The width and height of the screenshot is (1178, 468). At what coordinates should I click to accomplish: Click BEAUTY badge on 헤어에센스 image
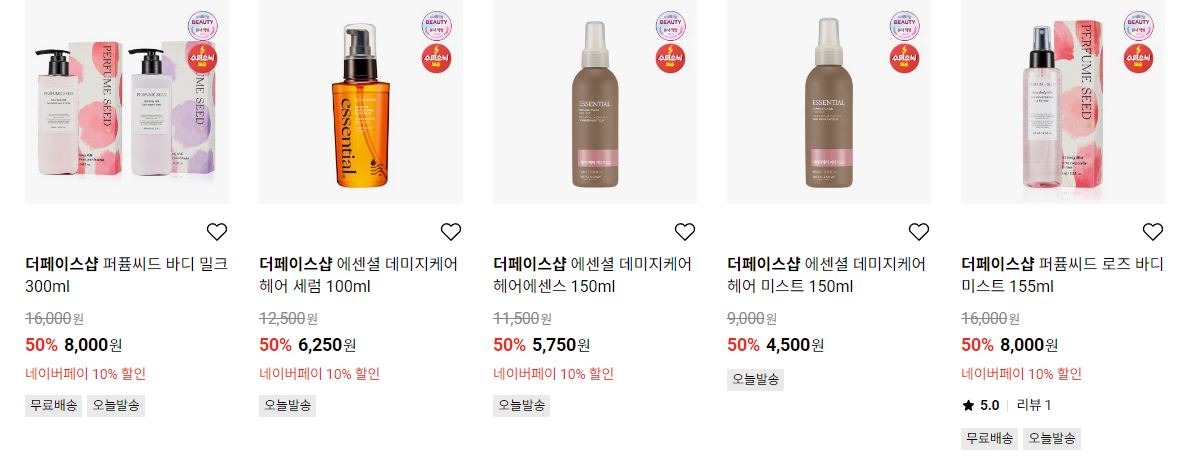tap(671, 26)
